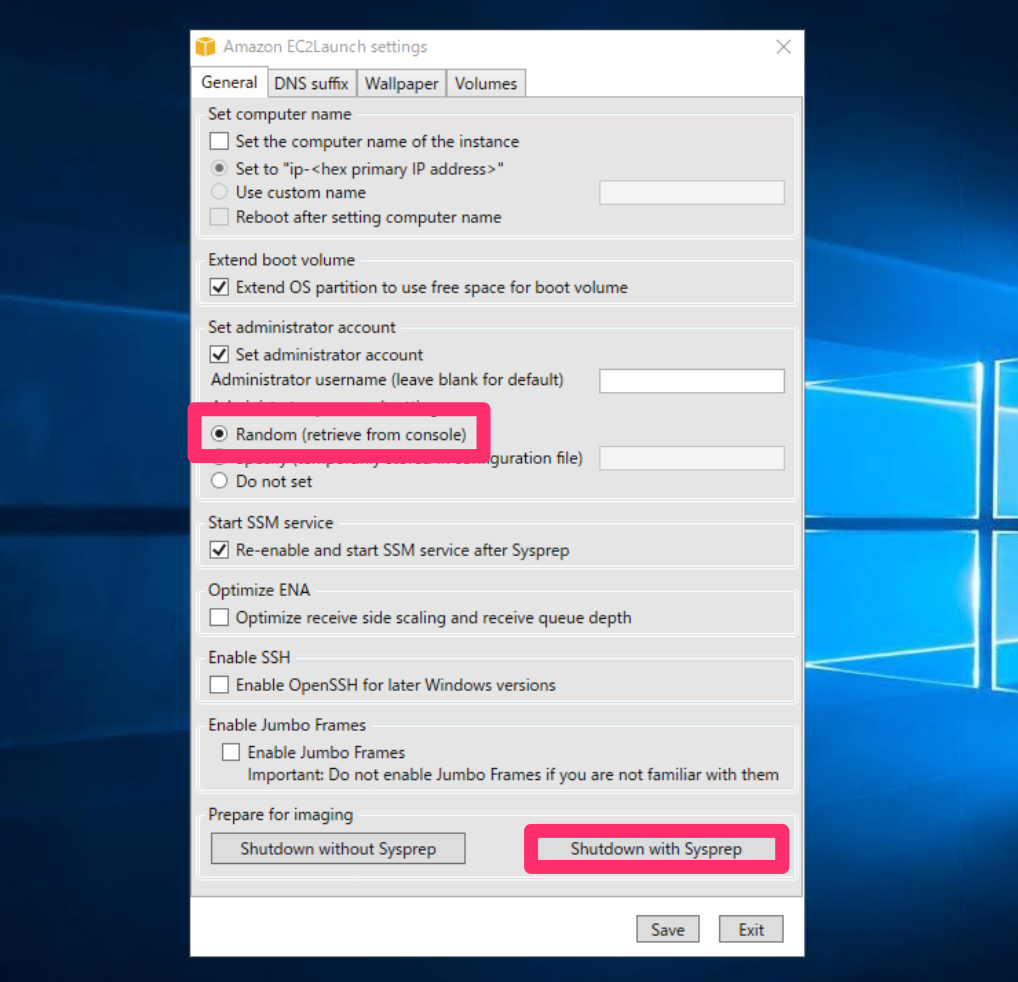This screenshot has width=1018, height=982.
Task: Switch to the Wallpaper tab
Action: coord(400,83)
